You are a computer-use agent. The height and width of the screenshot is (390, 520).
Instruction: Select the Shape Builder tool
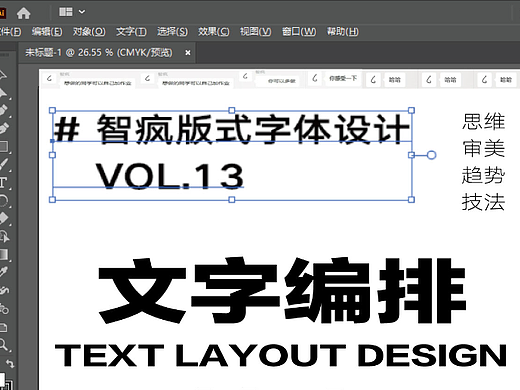[4, 236]
